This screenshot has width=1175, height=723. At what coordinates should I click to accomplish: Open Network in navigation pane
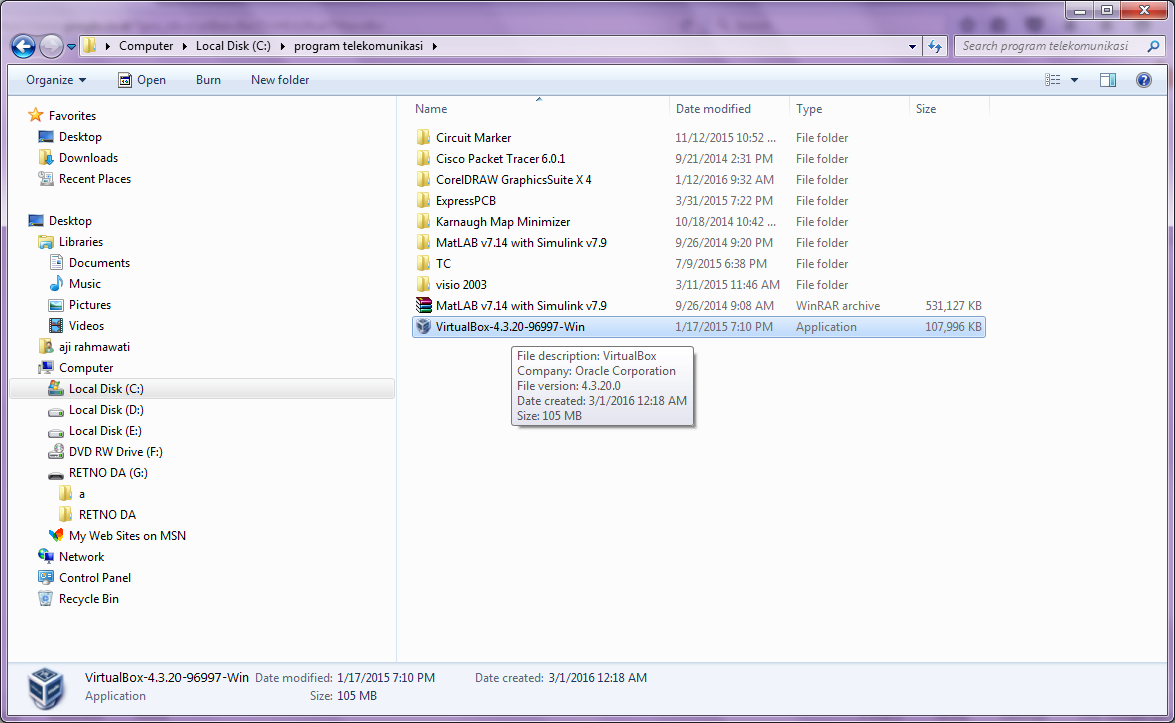tap(82, 556)
